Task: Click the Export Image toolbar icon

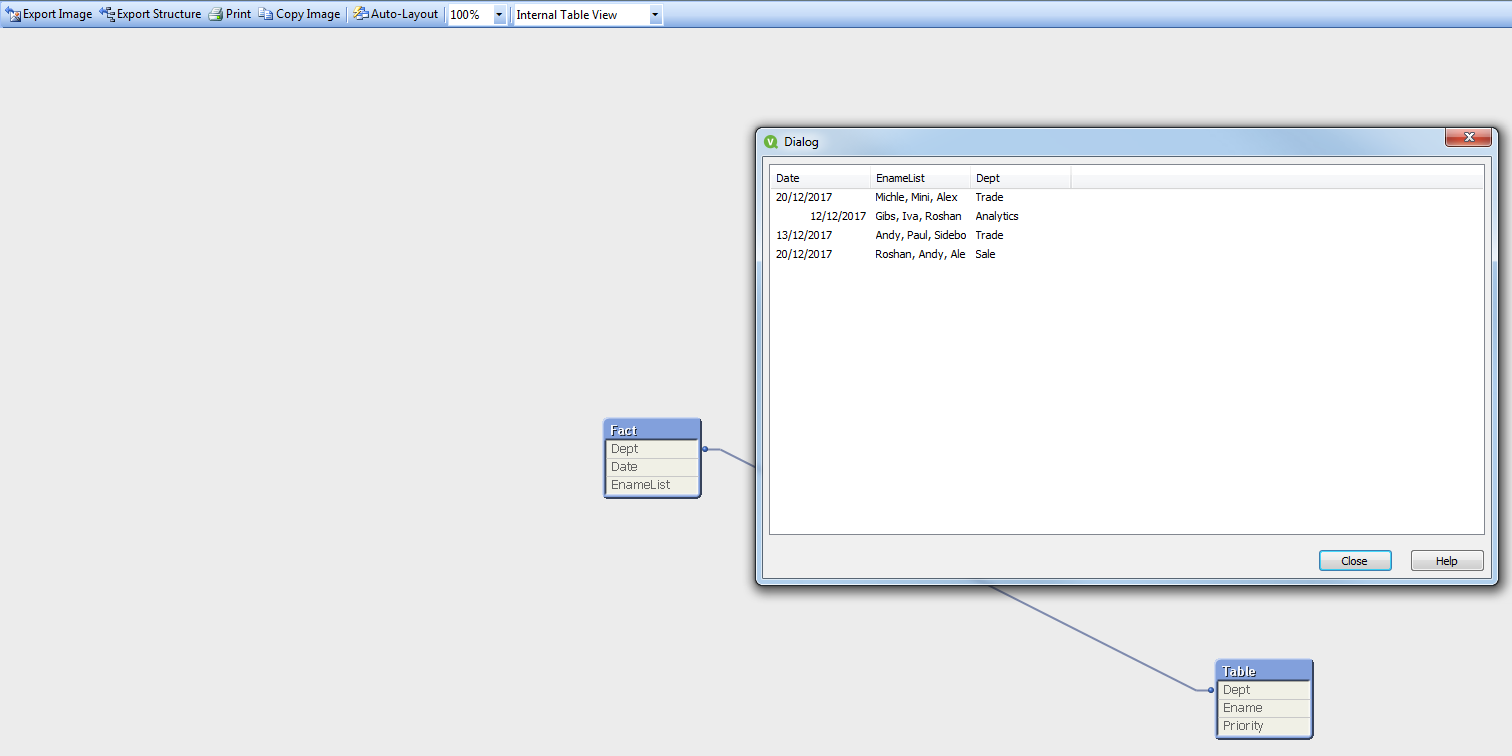Action: coord(14,15)
